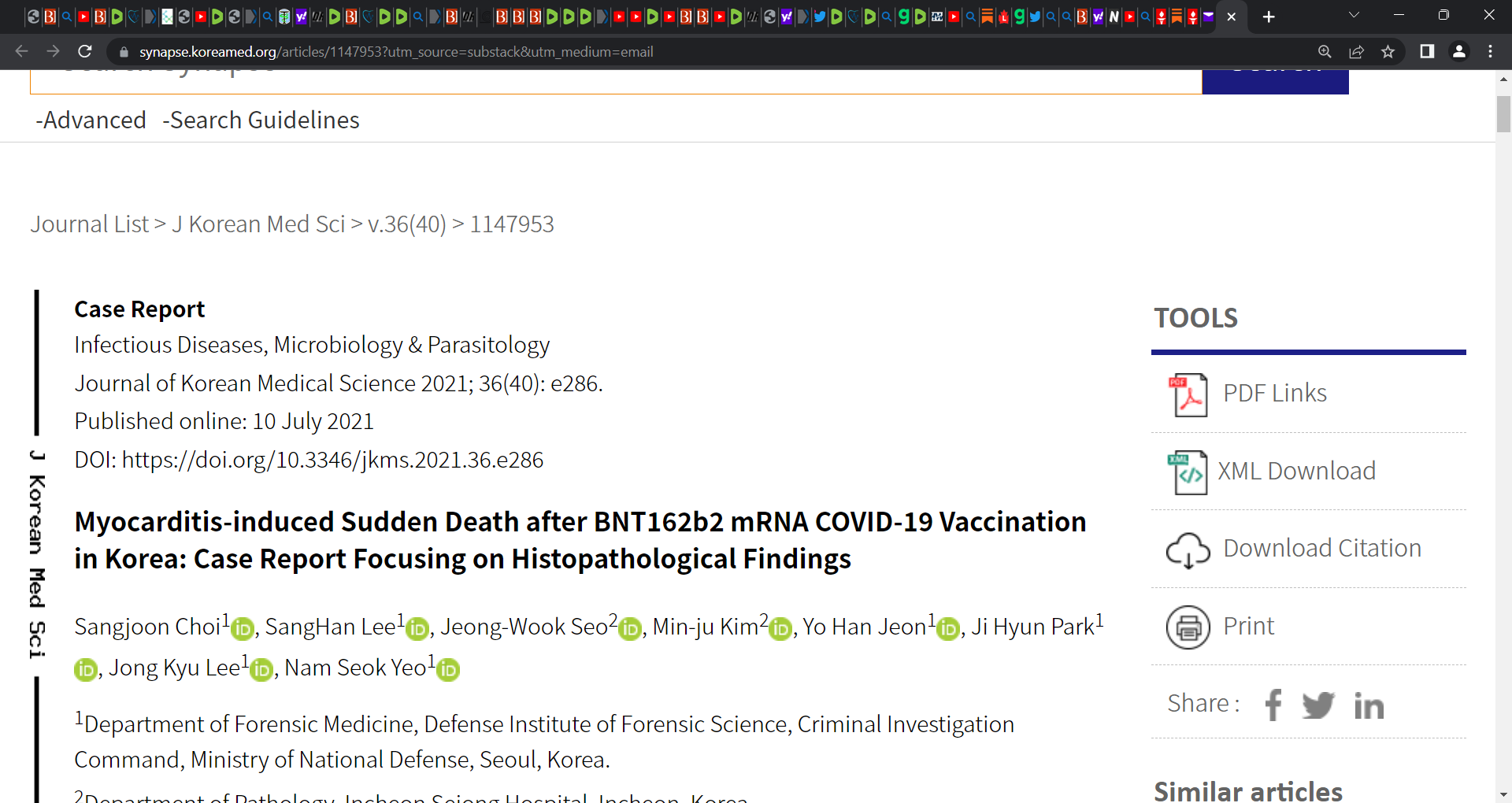Viewport: 1512px width, 803px height.
Task: Open the tab search dropdown
Action: [1354, 15]
